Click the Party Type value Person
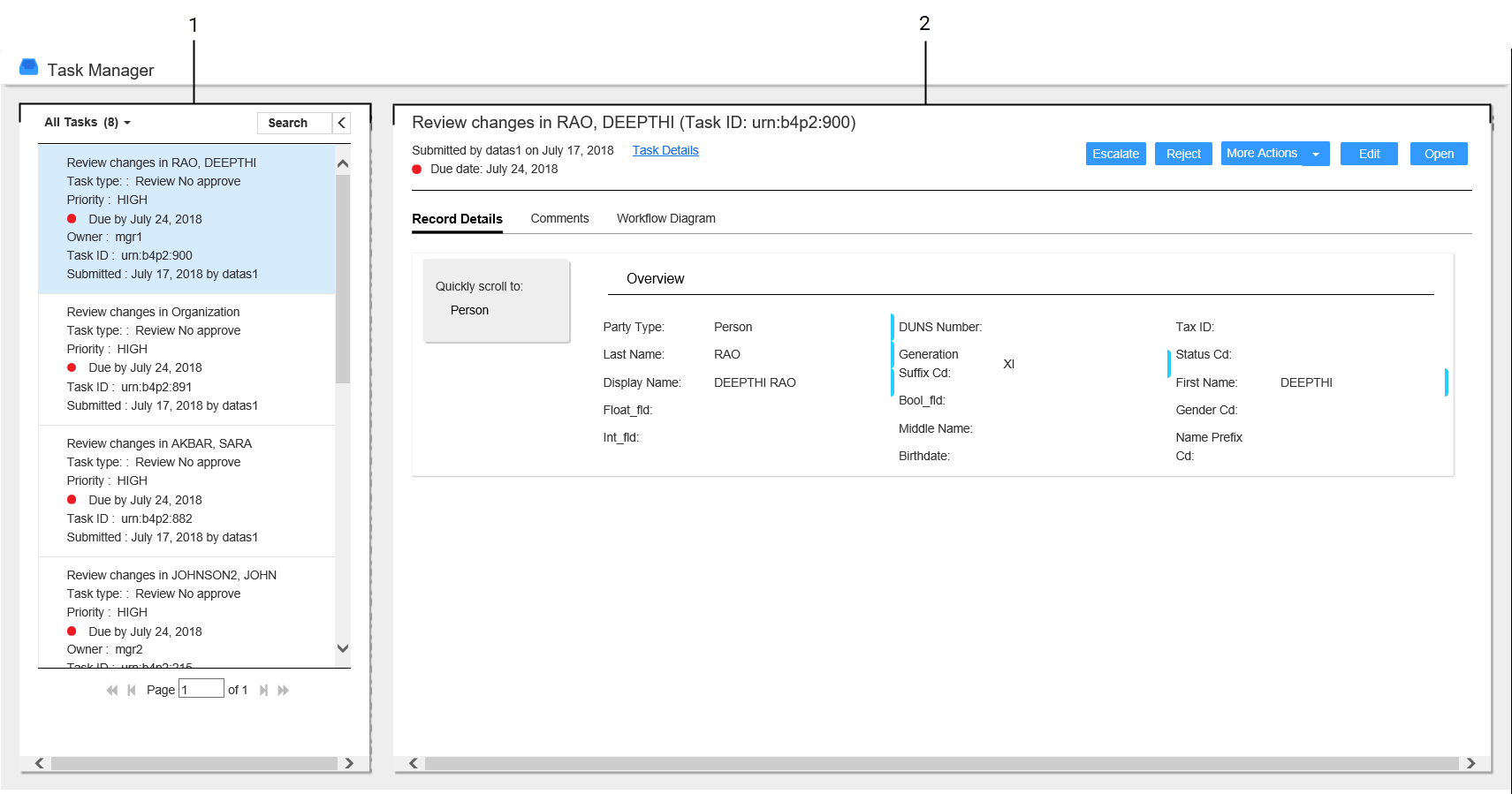Image resolution: width=1512 pixels, height=794 pixels. coord(733,327)
